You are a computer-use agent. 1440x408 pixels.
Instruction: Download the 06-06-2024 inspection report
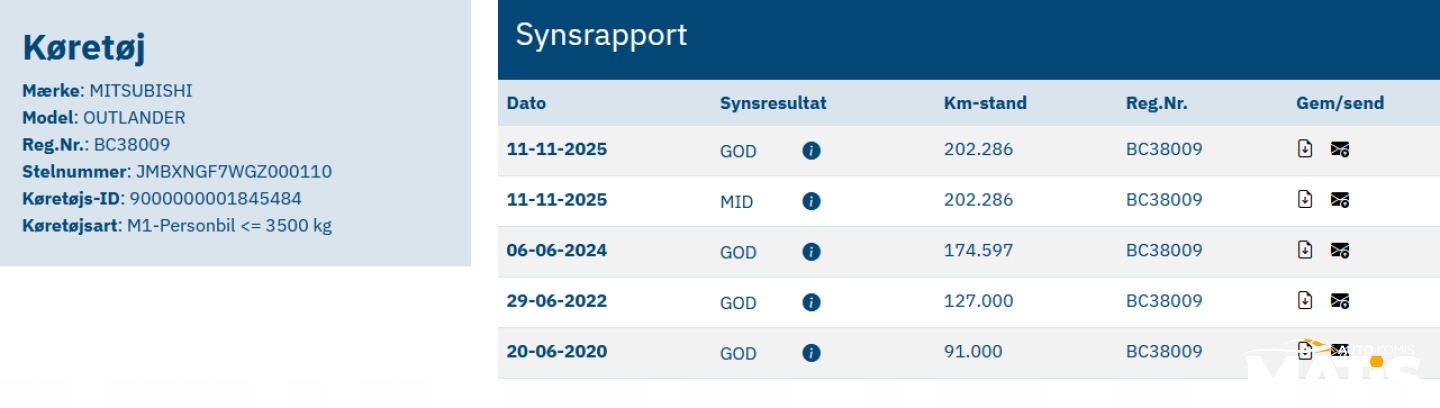coord(1305,249)
